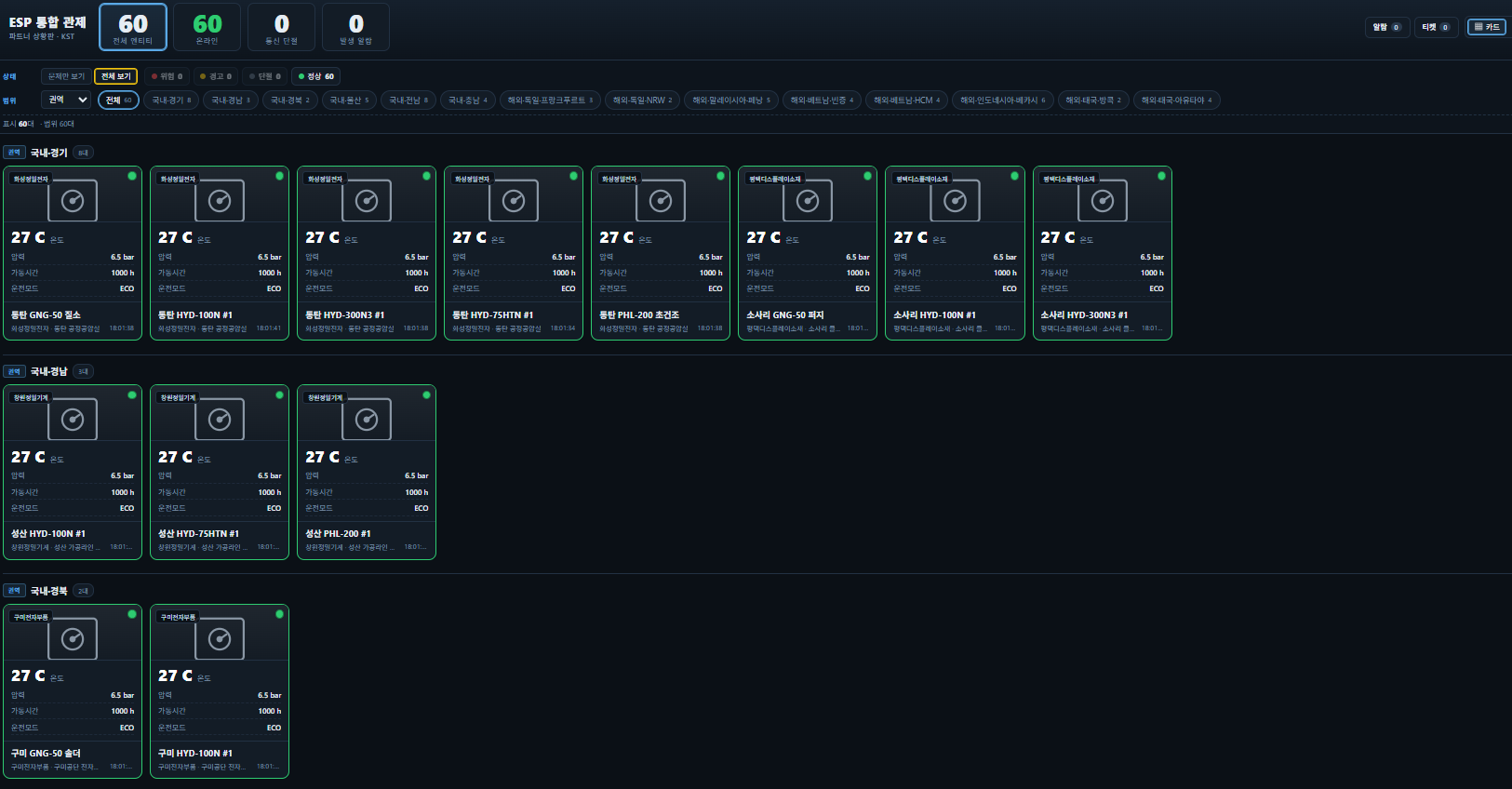Click the 통신 단절 0 summary tile
The image size is (1512, 789).
[x=282, y=27]
